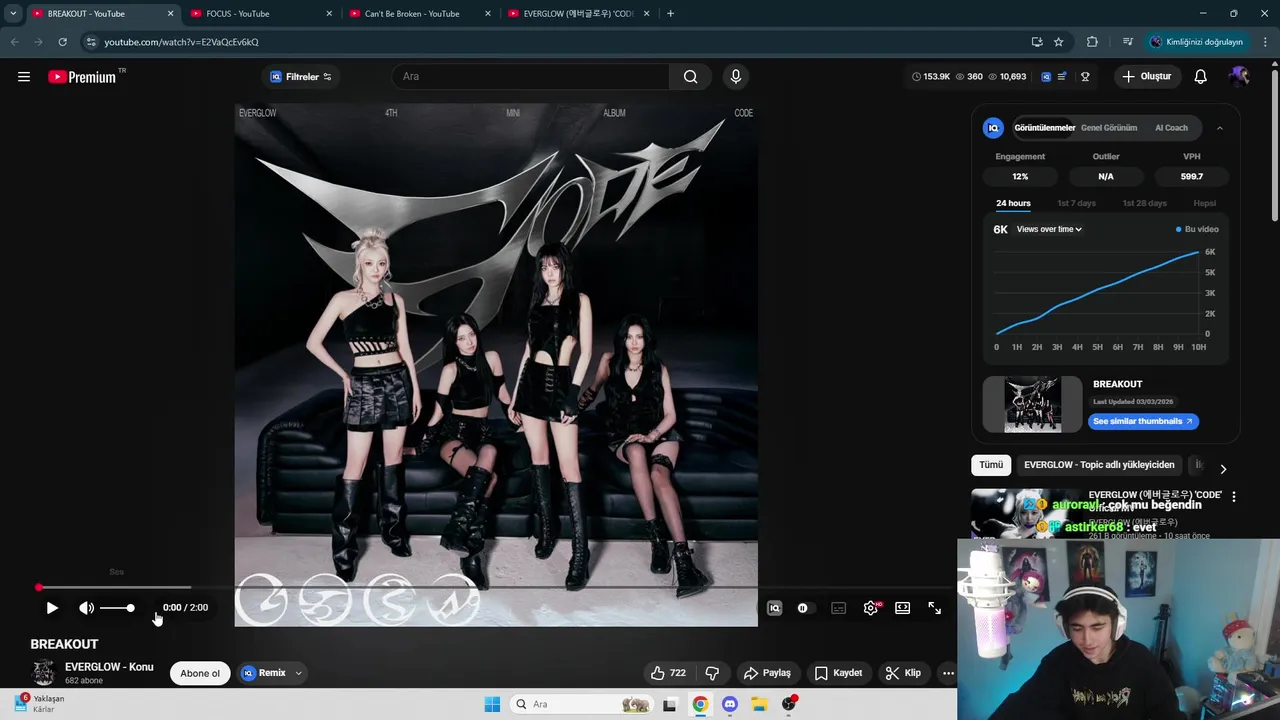Viewport: 1280px width, 720px height.
Task: Focus the Ara search input field
Action: click(x=531, y=77)
